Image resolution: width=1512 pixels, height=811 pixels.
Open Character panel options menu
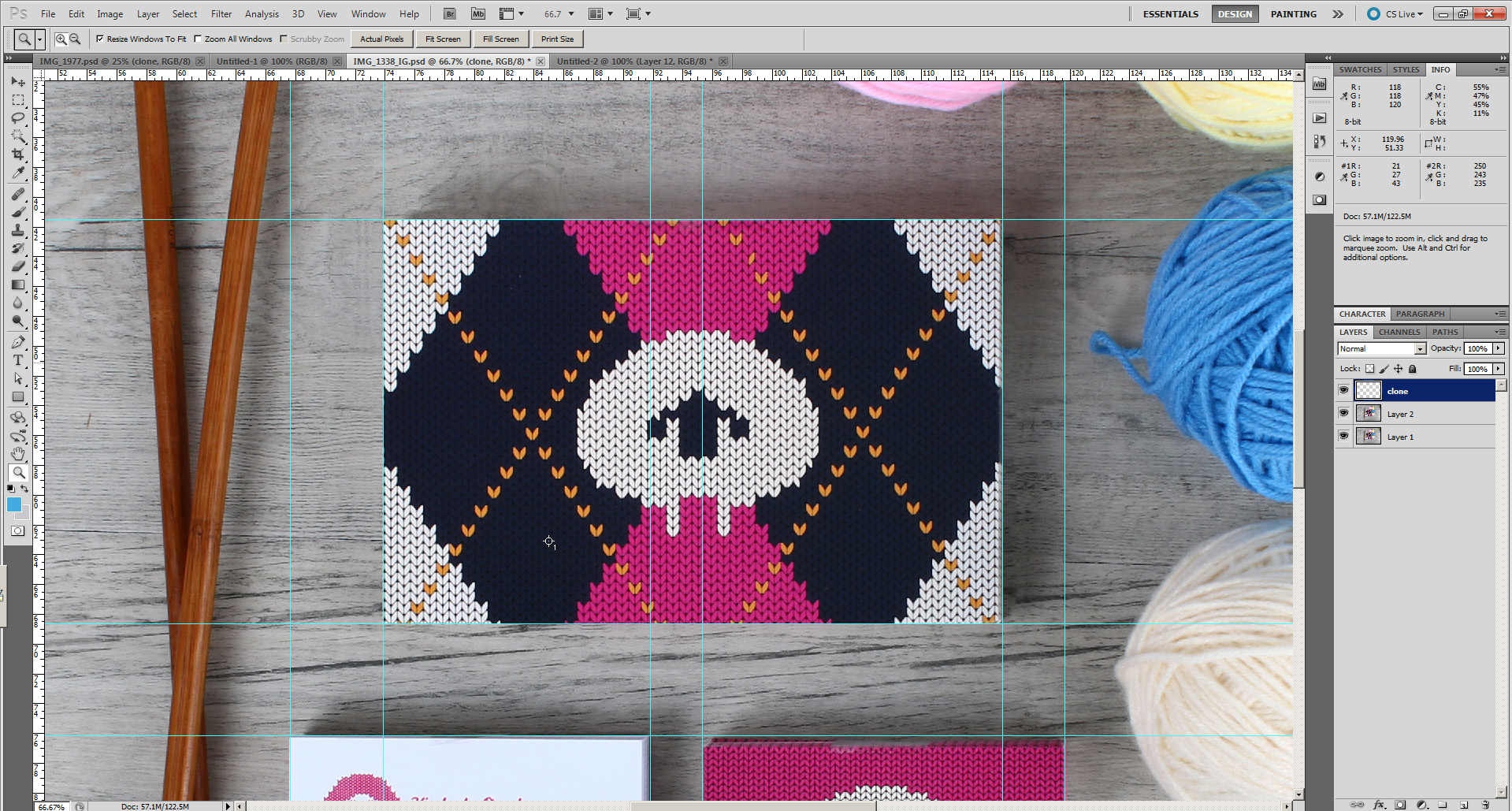click(x=1500, y=314)
